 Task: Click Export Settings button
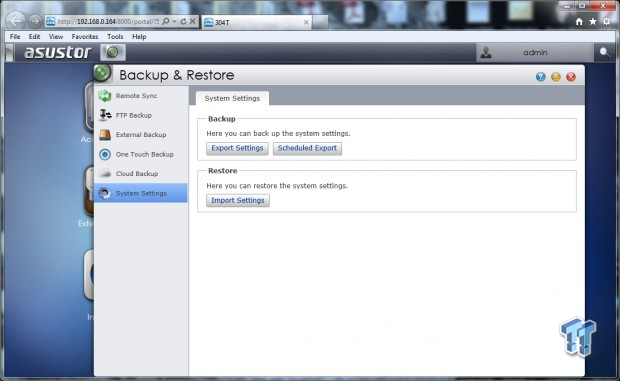237,148
